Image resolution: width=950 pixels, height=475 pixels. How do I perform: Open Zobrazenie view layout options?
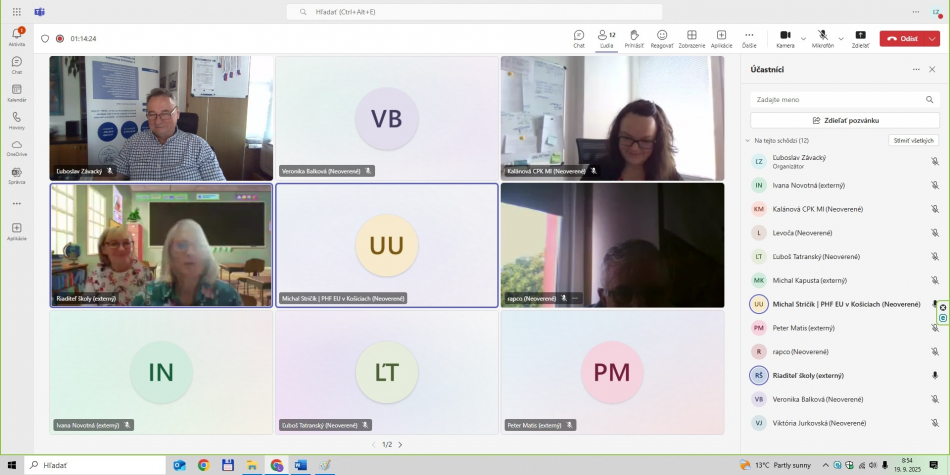click(x=691, y=38)
